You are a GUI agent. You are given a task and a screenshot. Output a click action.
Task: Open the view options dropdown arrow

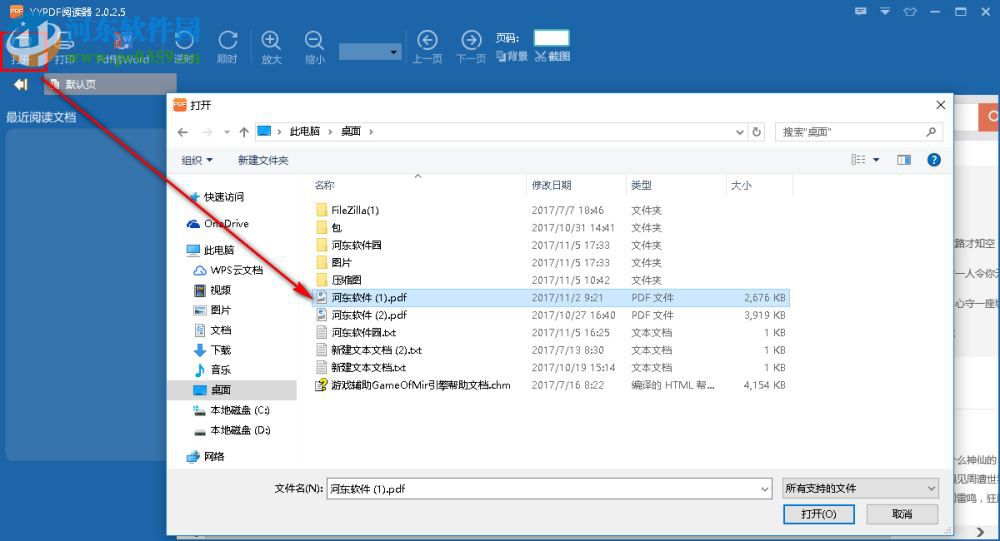[876, 159]
